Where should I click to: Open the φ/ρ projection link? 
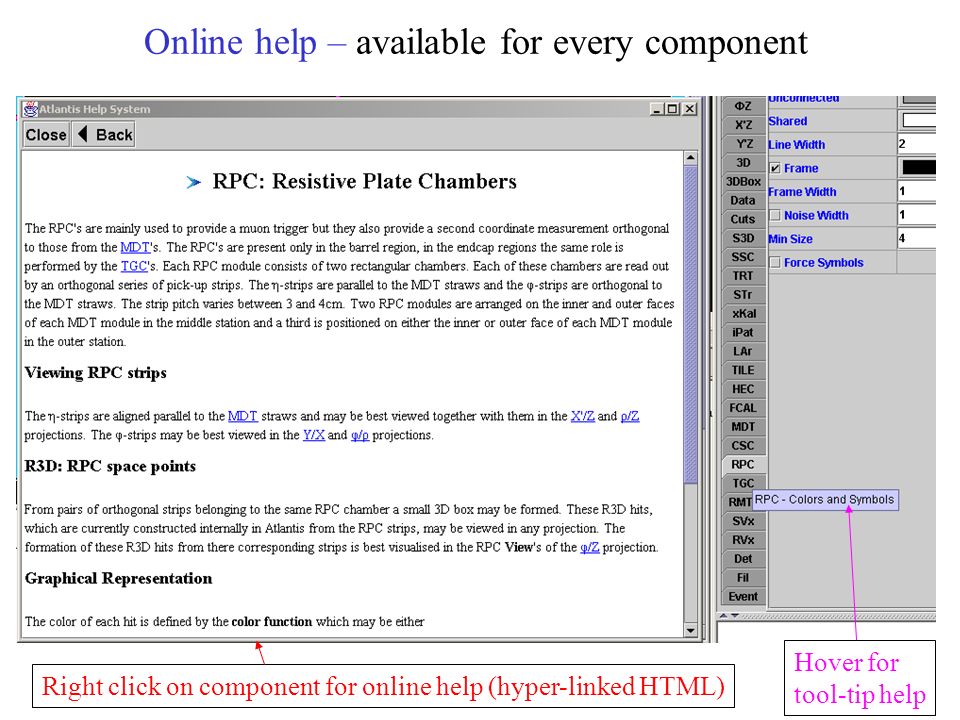359,435
